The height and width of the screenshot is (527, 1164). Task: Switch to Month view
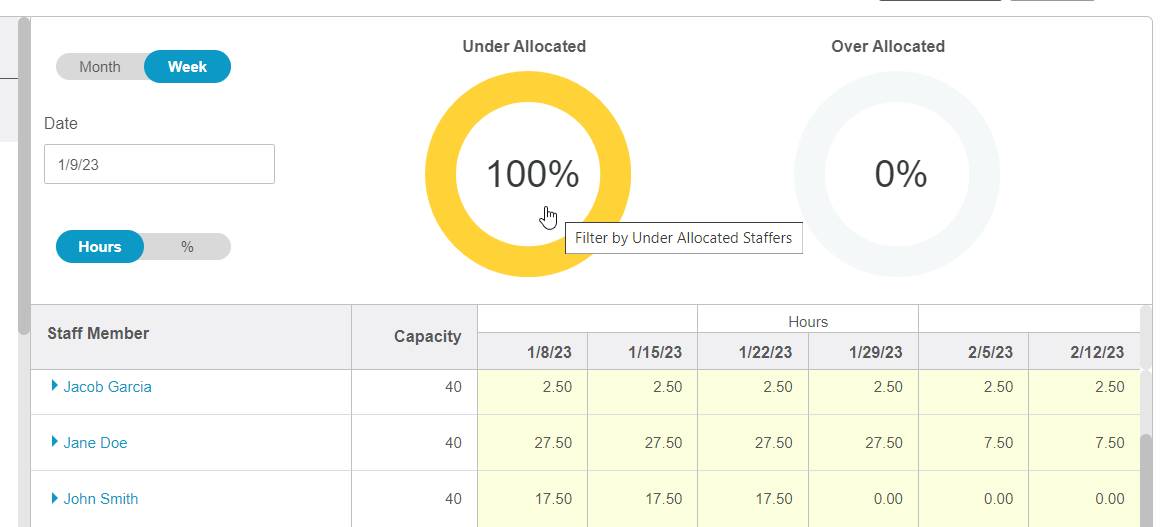(100, 67)
